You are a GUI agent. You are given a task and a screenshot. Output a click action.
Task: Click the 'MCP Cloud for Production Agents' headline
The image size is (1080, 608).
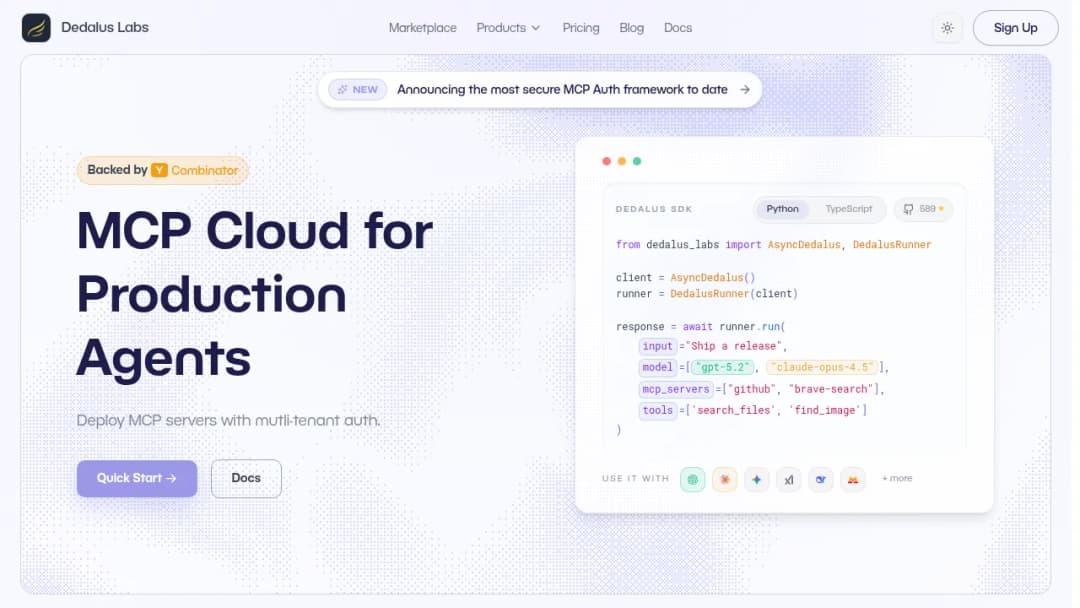pos(255,294)
